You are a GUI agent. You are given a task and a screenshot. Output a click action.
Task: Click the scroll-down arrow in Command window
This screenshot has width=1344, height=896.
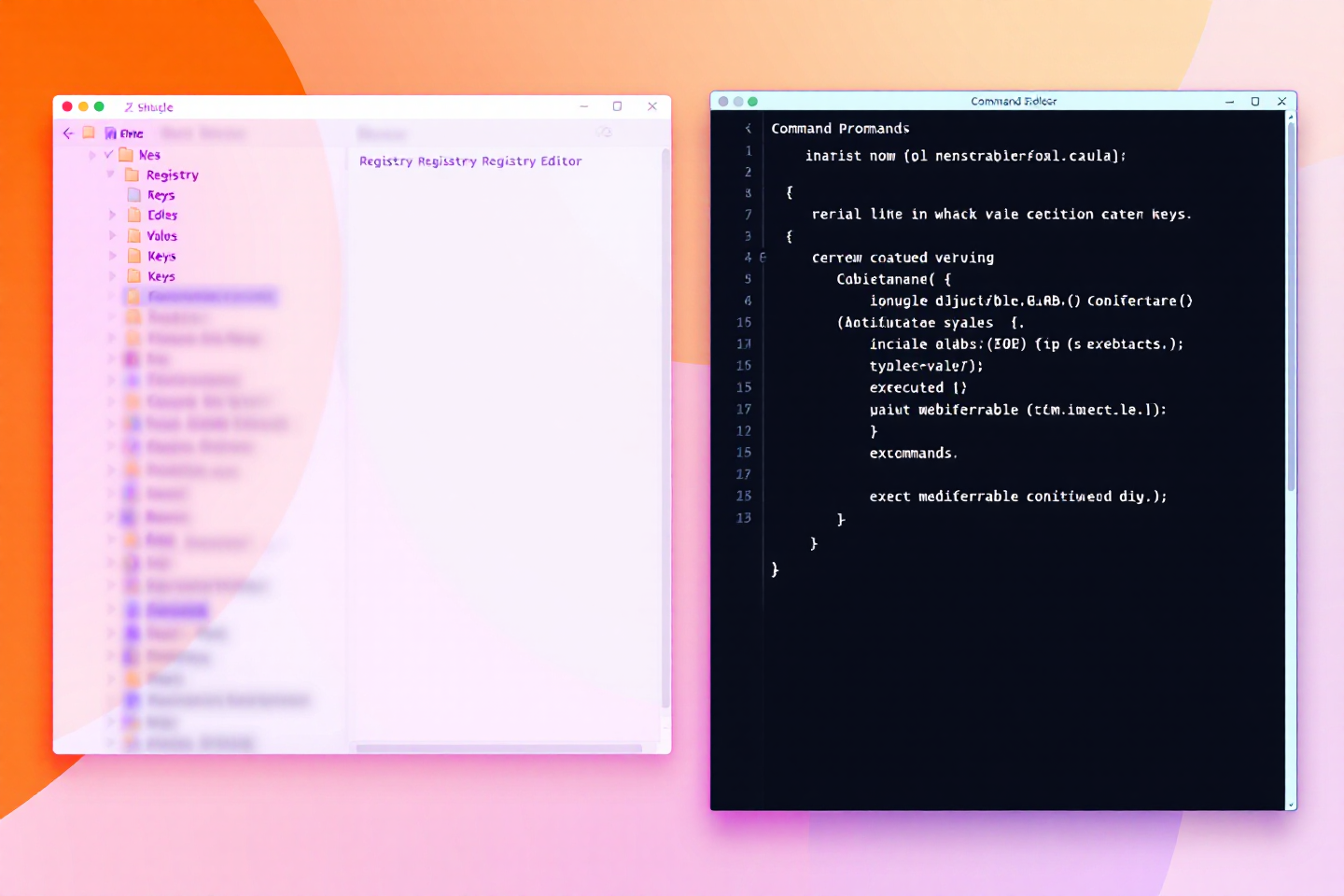(x=1291, y=804)
